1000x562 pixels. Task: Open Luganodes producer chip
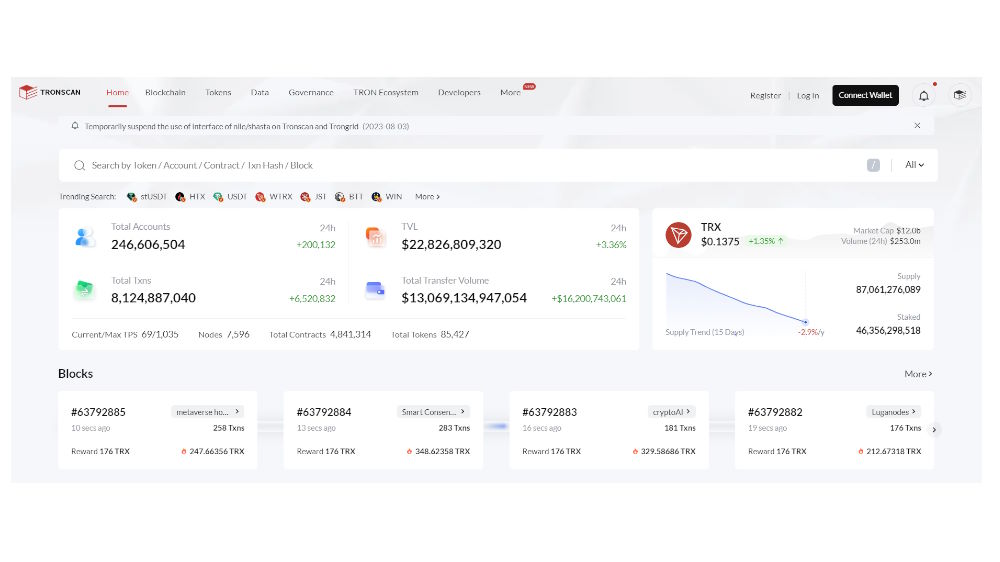pyautogui.click(x=893, y=412)
